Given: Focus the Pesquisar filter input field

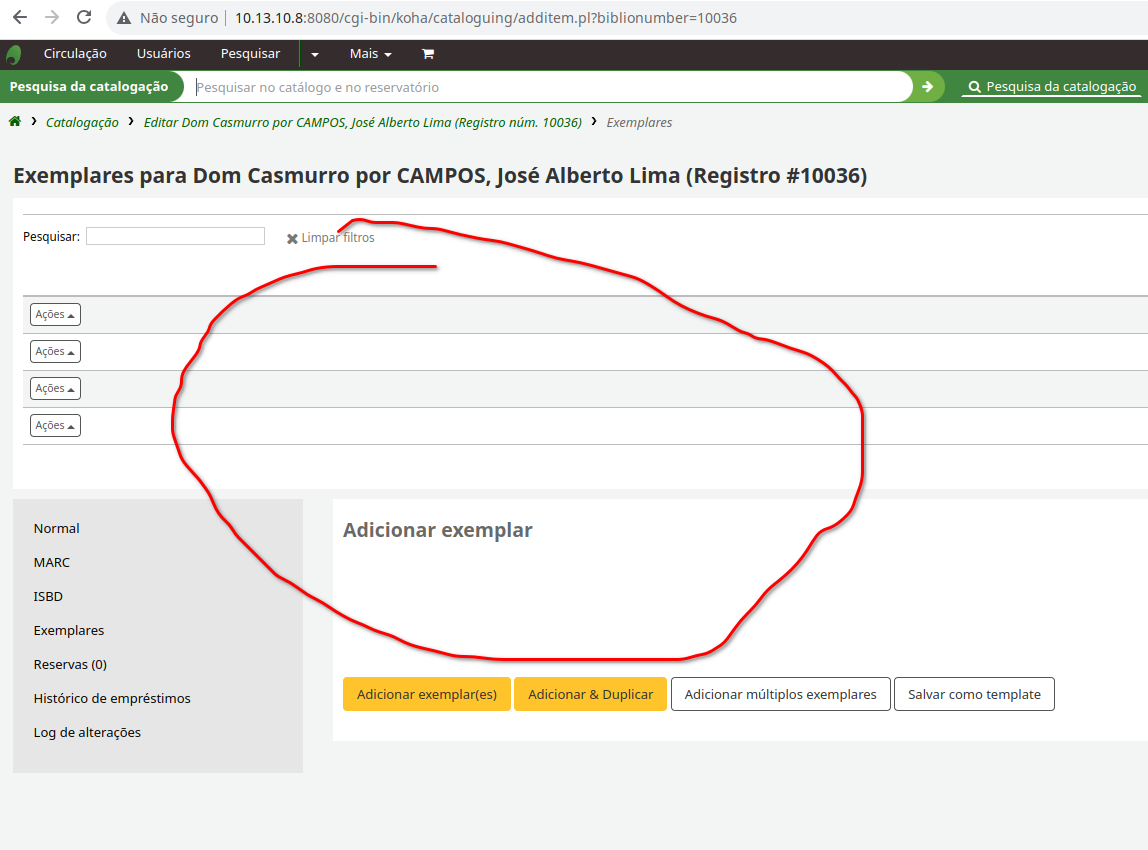Looking at the screenshot, I should click(175, 237).
